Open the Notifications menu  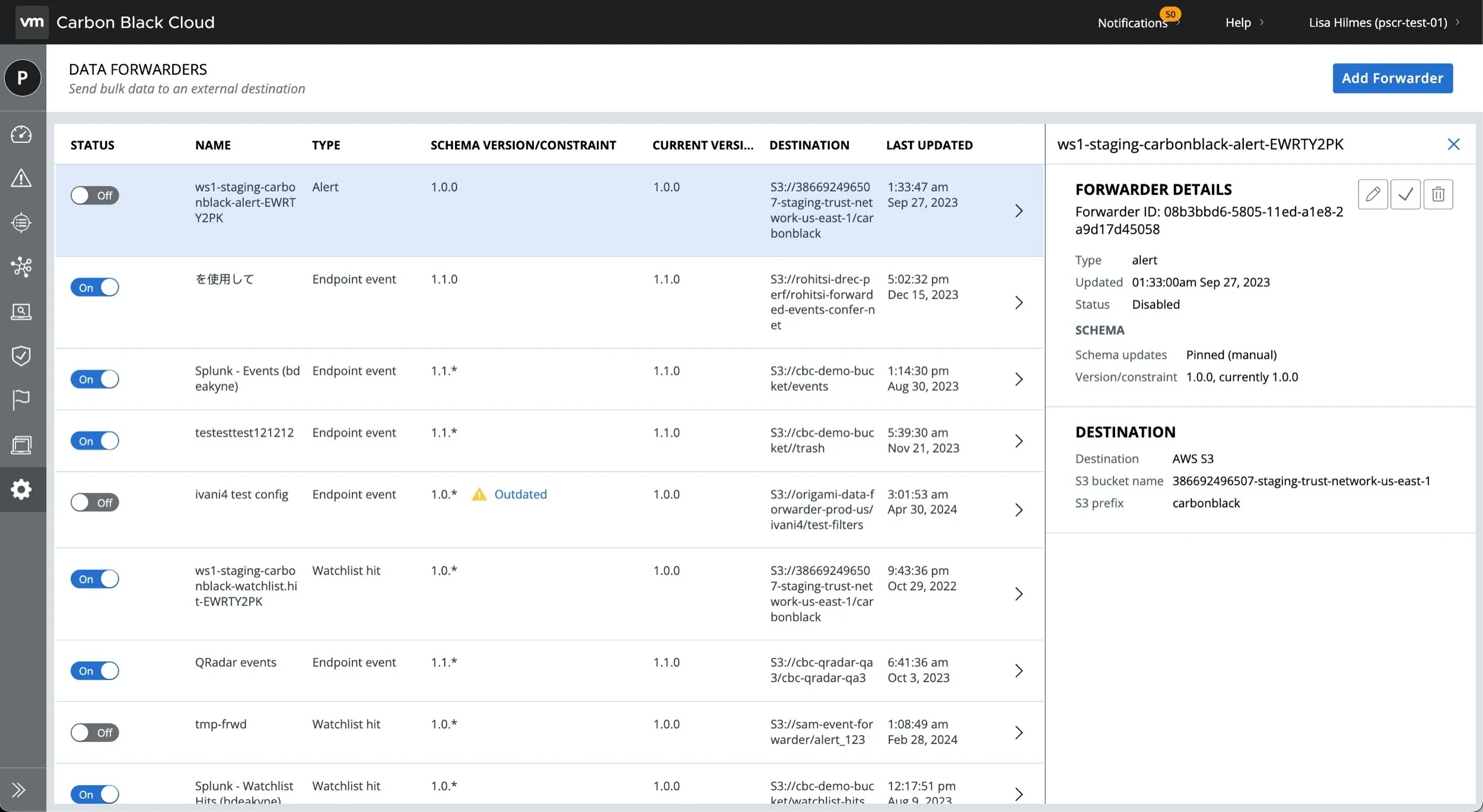coord(1133,23)
